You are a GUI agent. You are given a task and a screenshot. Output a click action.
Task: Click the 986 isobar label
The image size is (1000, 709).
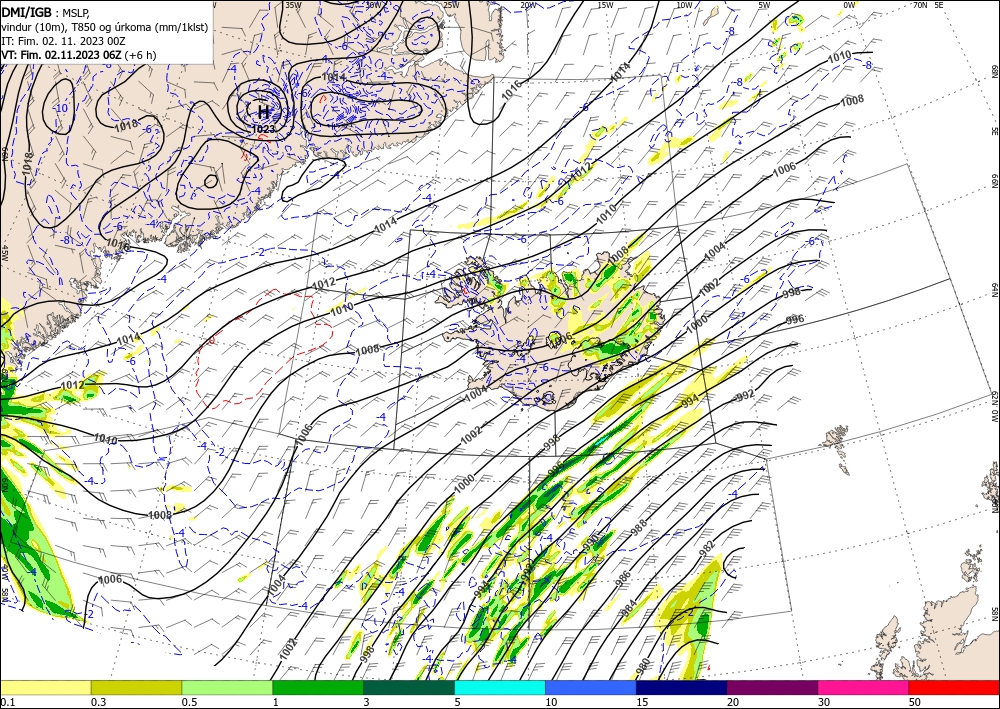tap(623, 578)
